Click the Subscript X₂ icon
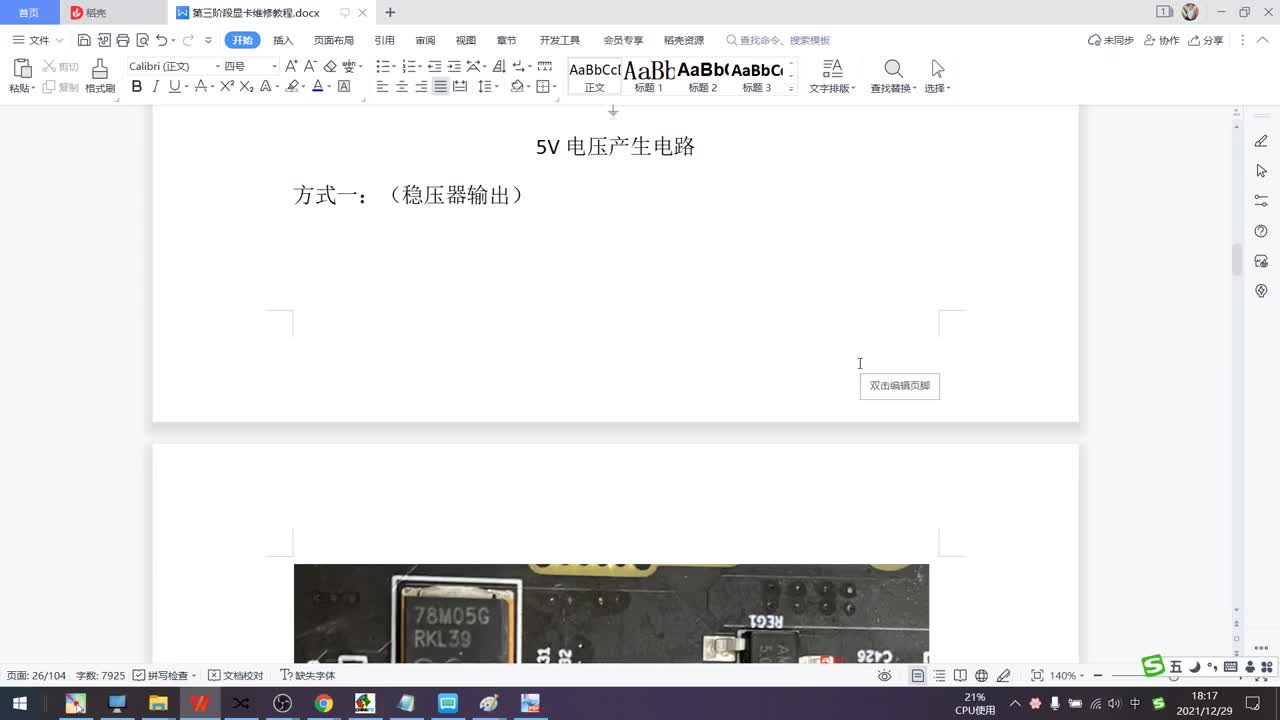Image resolution: width=1280 pixels, height=720 pixels. coord(246,87)
